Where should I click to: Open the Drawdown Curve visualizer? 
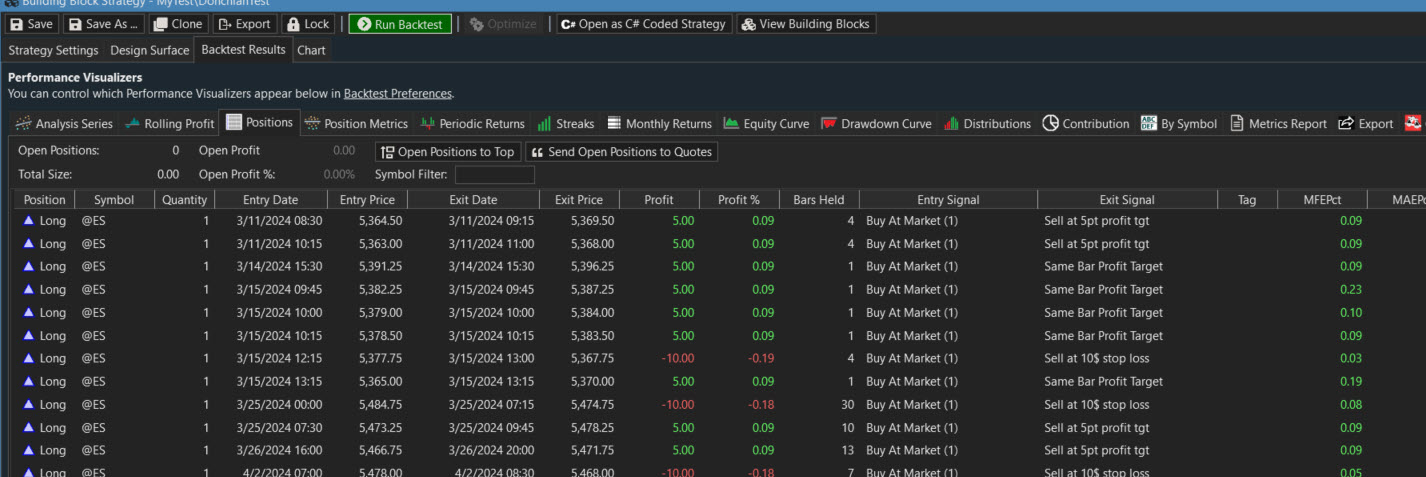pyautogui.click(x=875, y=124)
